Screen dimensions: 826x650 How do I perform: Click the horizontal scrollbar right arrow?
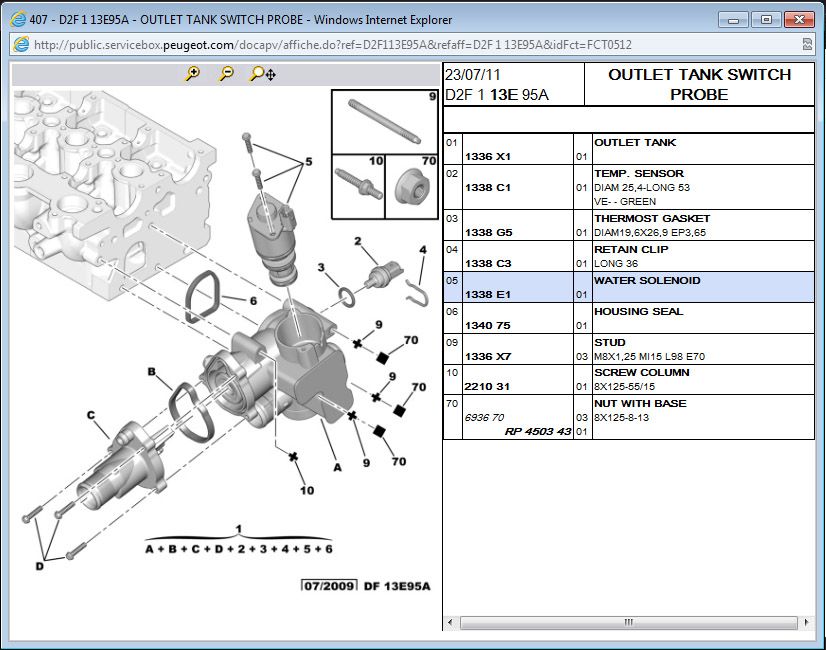point(807,622)
